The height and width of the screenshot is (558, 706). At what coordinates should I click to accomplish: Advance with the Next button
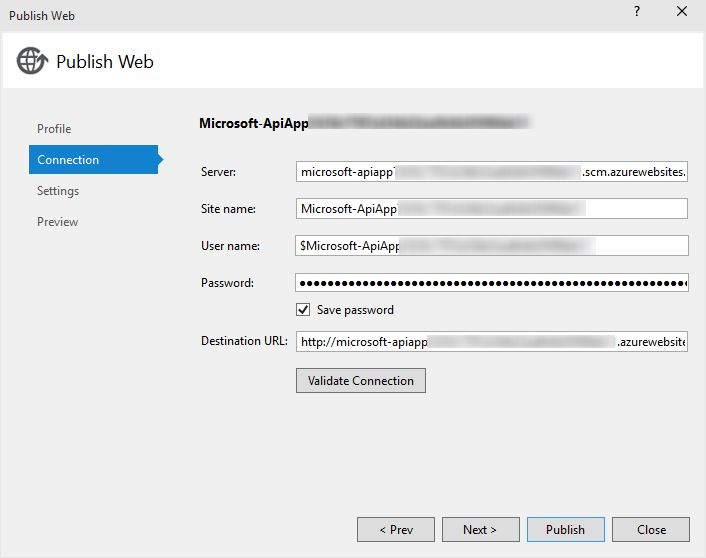click(480, 530)
